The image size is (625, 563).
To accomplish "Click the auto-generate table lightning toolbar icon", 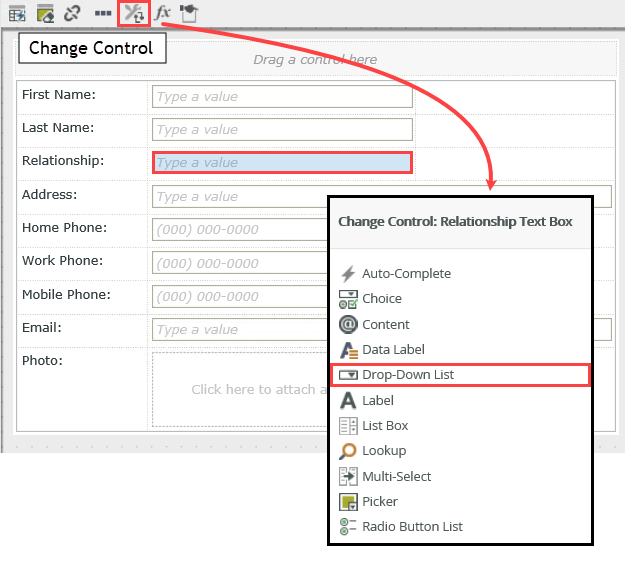I will (x=17, y=14).
